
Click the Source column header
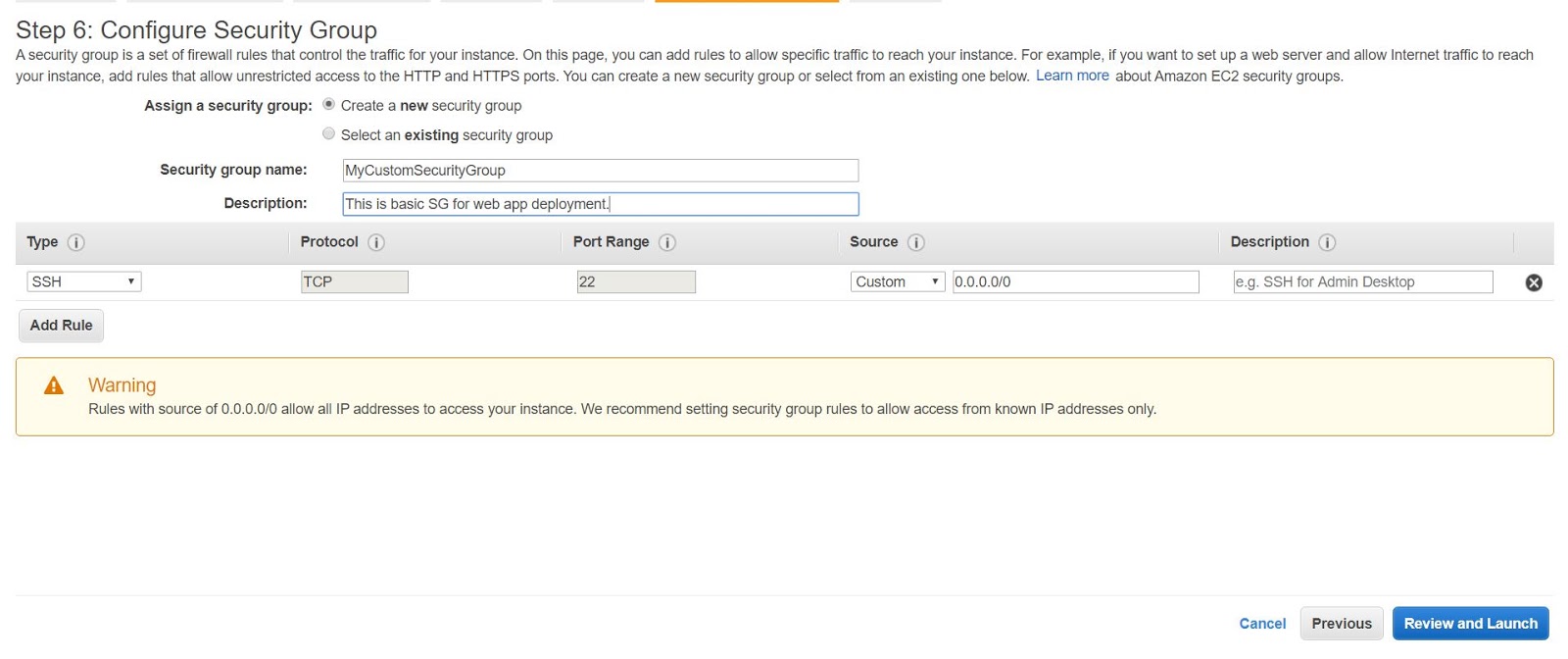(x=874, y=242)
